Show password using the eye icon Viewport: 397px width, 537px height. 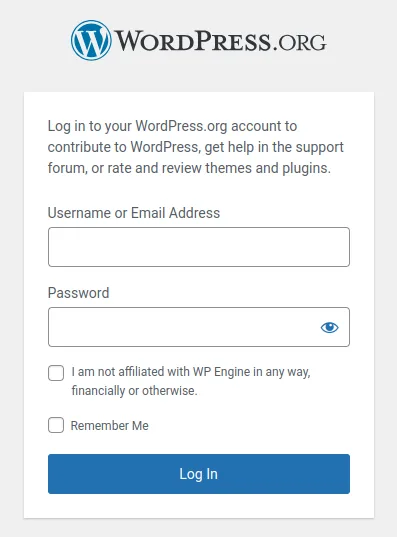330,327
